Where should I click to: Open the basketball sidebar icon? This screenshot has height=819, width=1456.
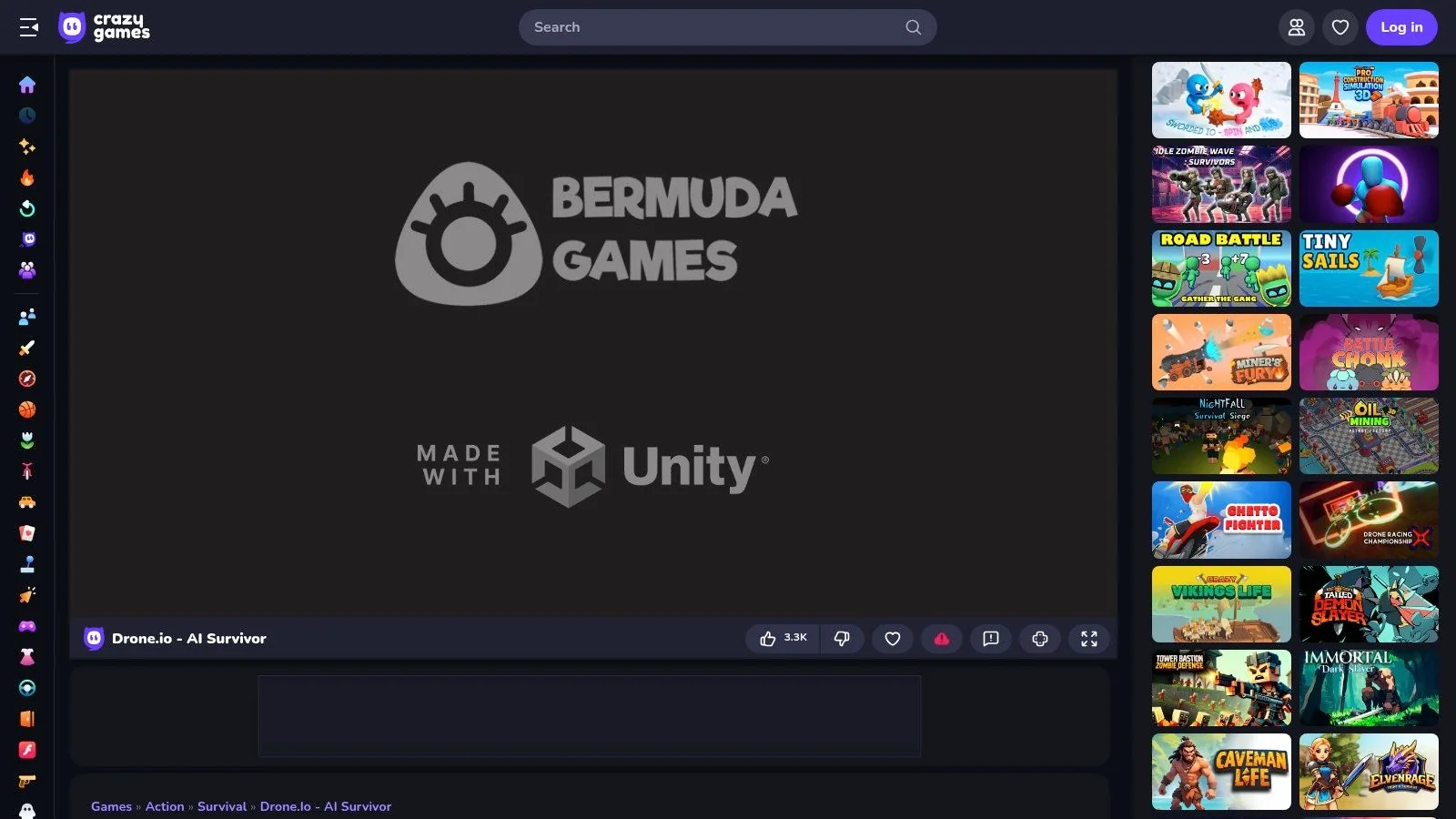(x=27, y=409)
